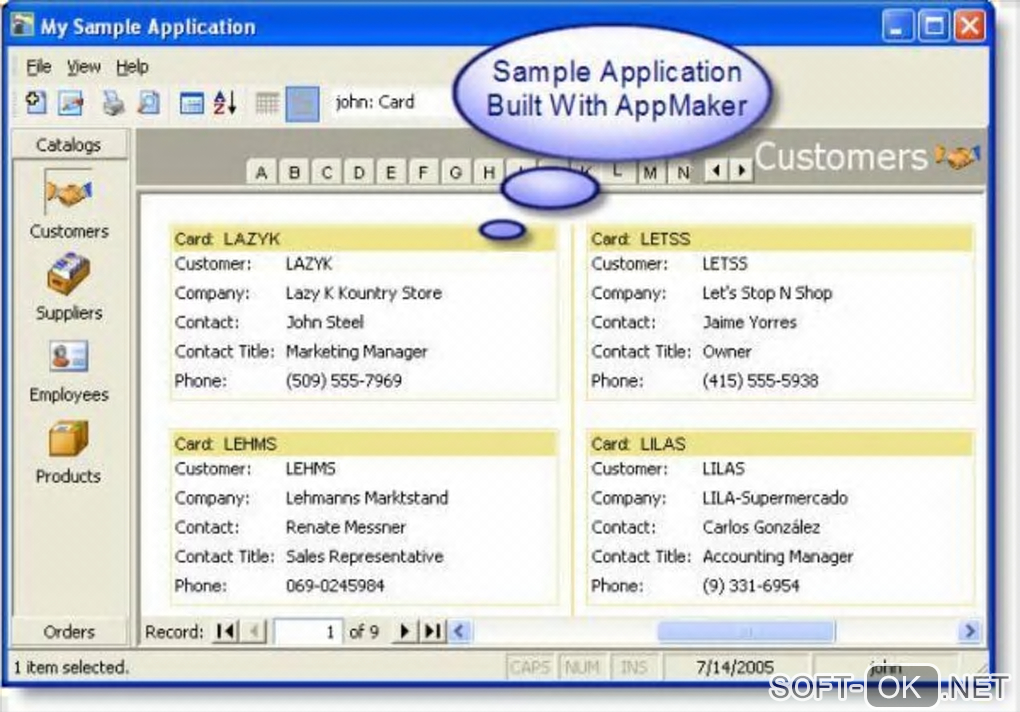Filter customers by letter H
Image resolution: width=1020 pixels, height=712 pixels.
[489, 172]
